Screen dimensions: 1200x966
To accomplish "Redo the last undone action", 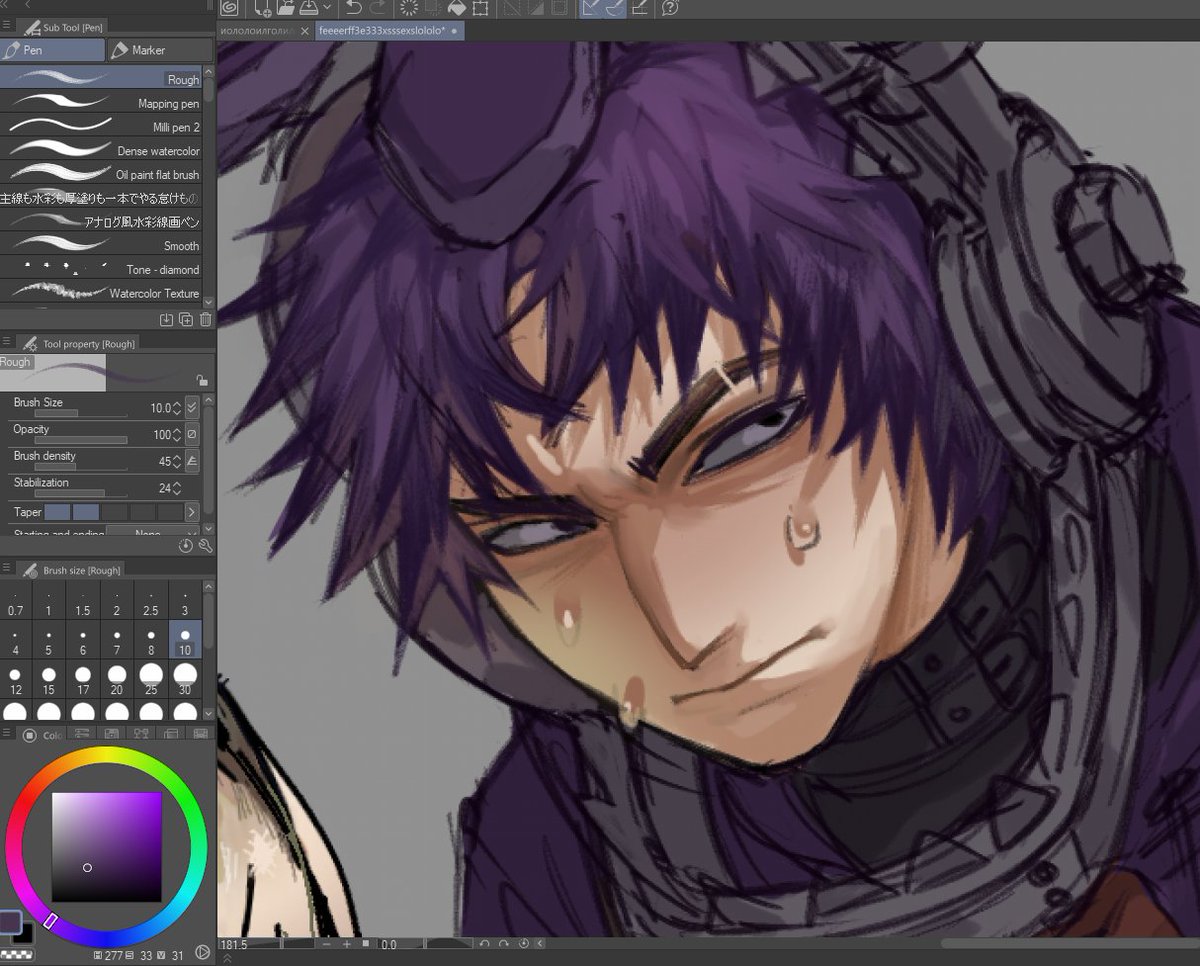I will [377, 8].
